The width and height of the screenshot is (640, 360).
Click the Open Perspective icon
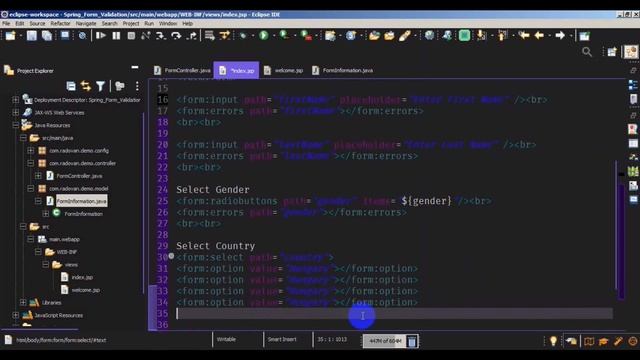611,52
